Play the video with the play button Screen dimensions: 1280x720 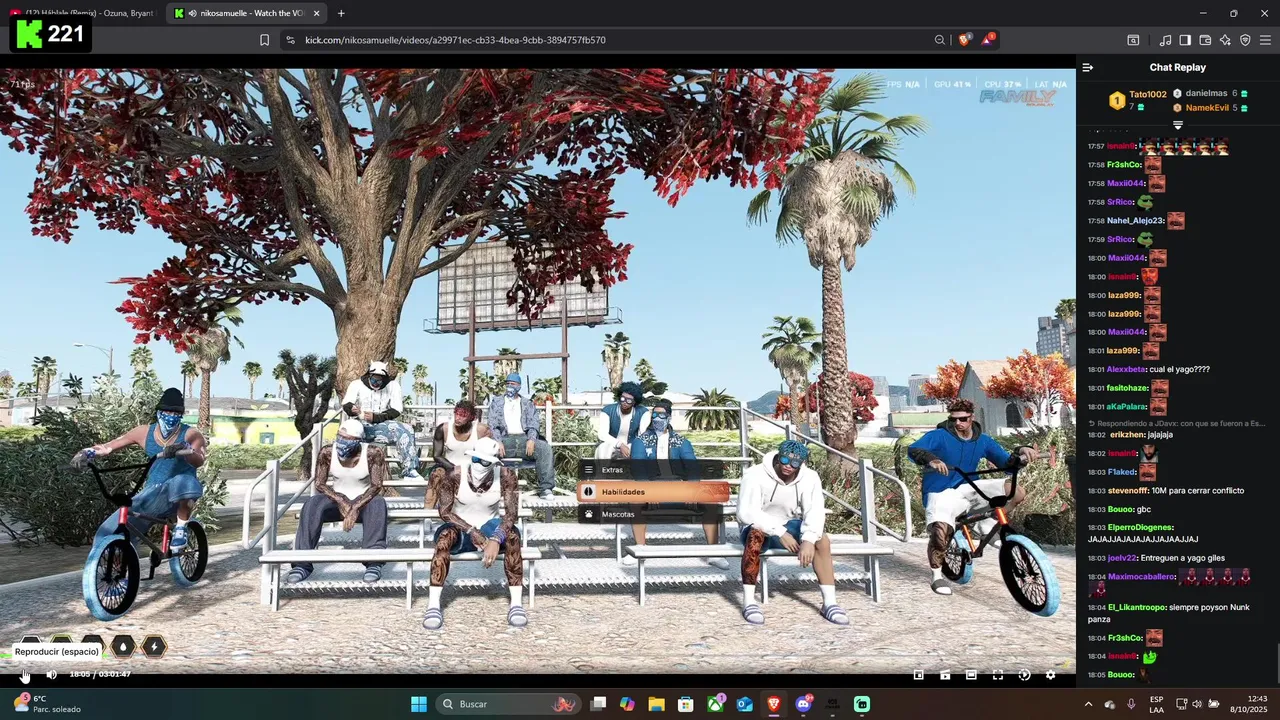click(24, 675)
